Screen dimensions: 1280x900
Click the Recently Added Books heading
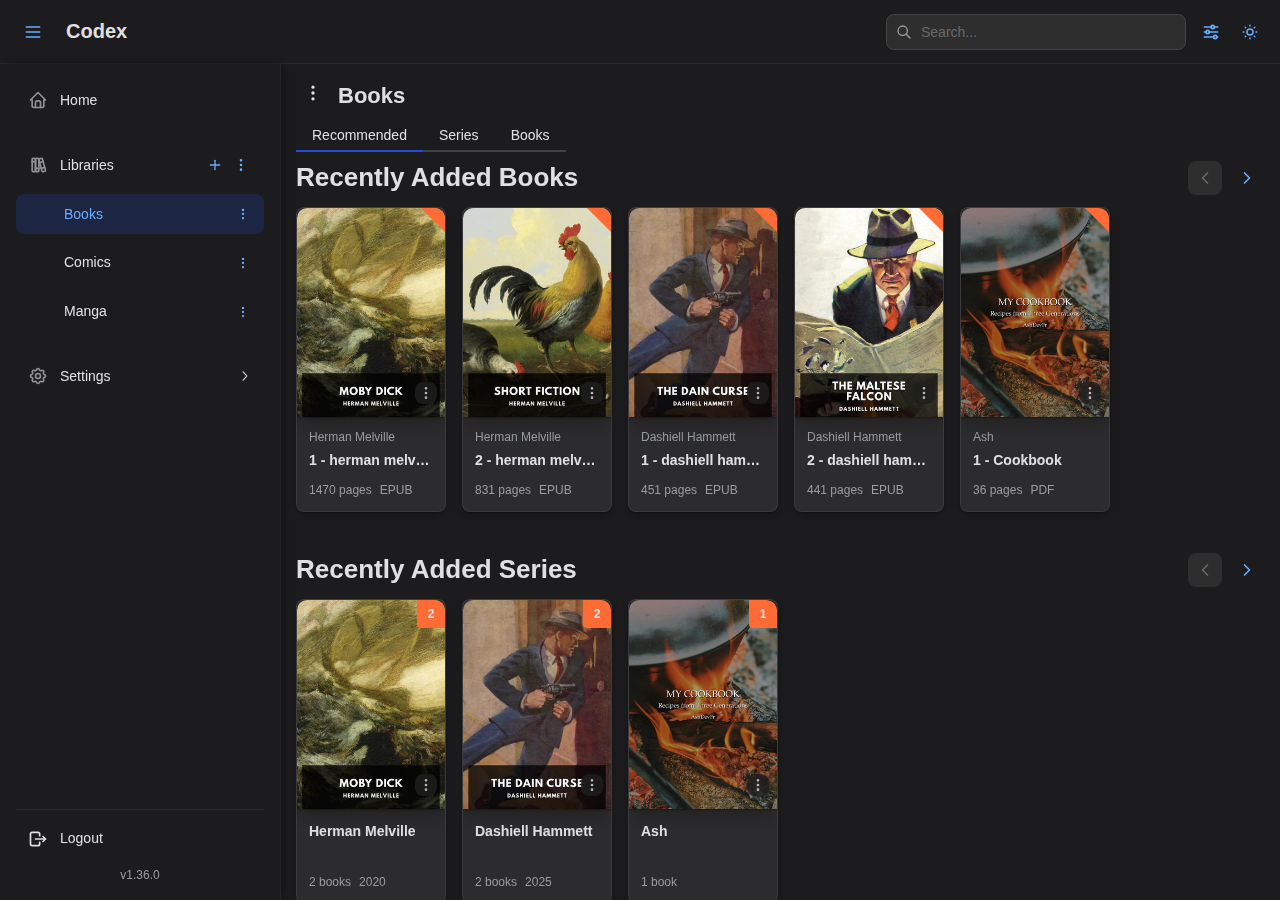pos(437,177)
